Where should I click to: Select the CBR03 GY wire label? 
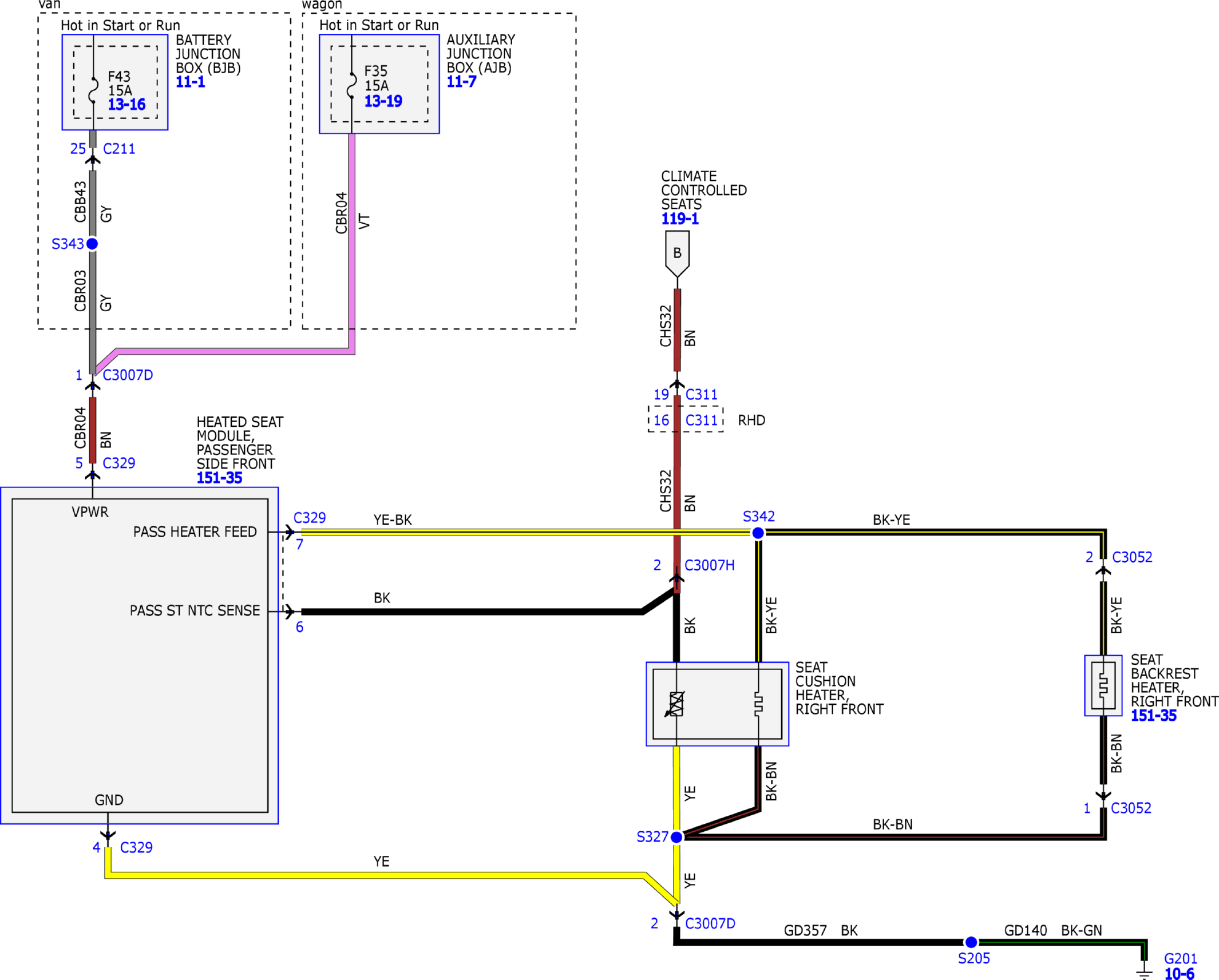tap(93, 291)
